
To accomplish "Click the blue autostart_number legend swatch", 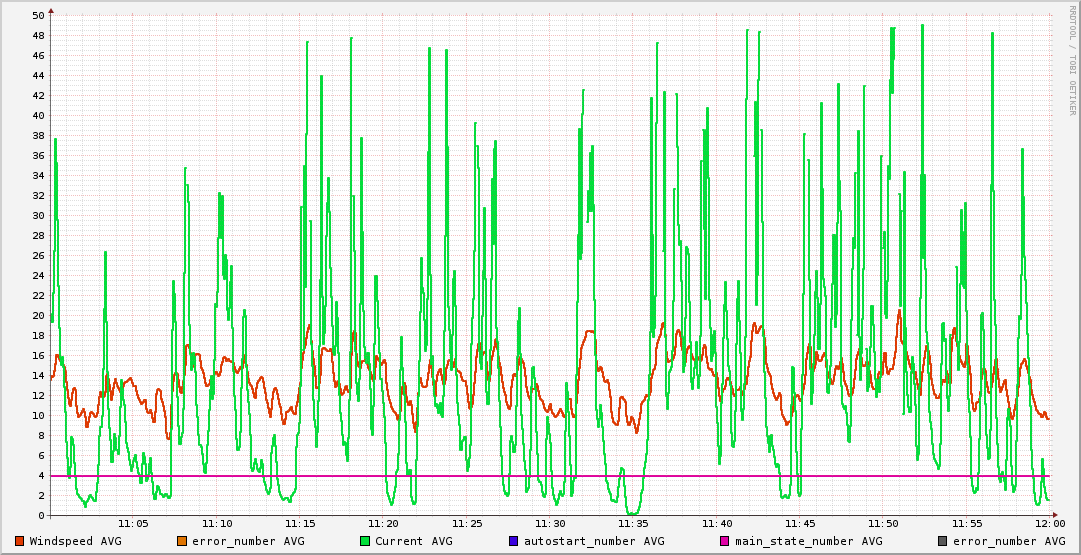I will [514, 541].
